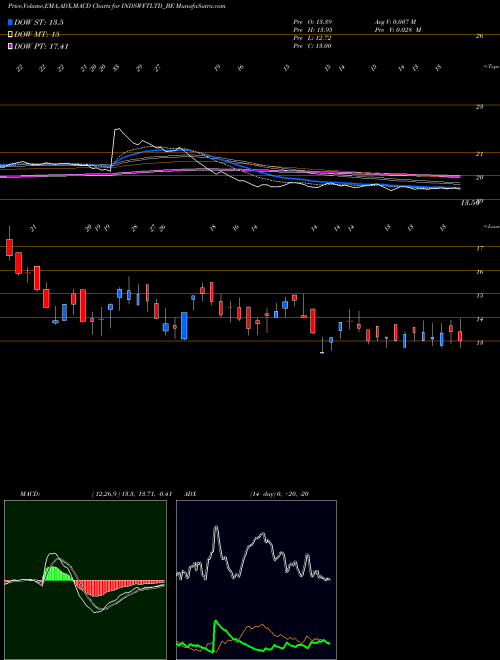500x660 pixels.
Task: Click the 17 axis label on candlestick chart
Action: pos(479,248)
